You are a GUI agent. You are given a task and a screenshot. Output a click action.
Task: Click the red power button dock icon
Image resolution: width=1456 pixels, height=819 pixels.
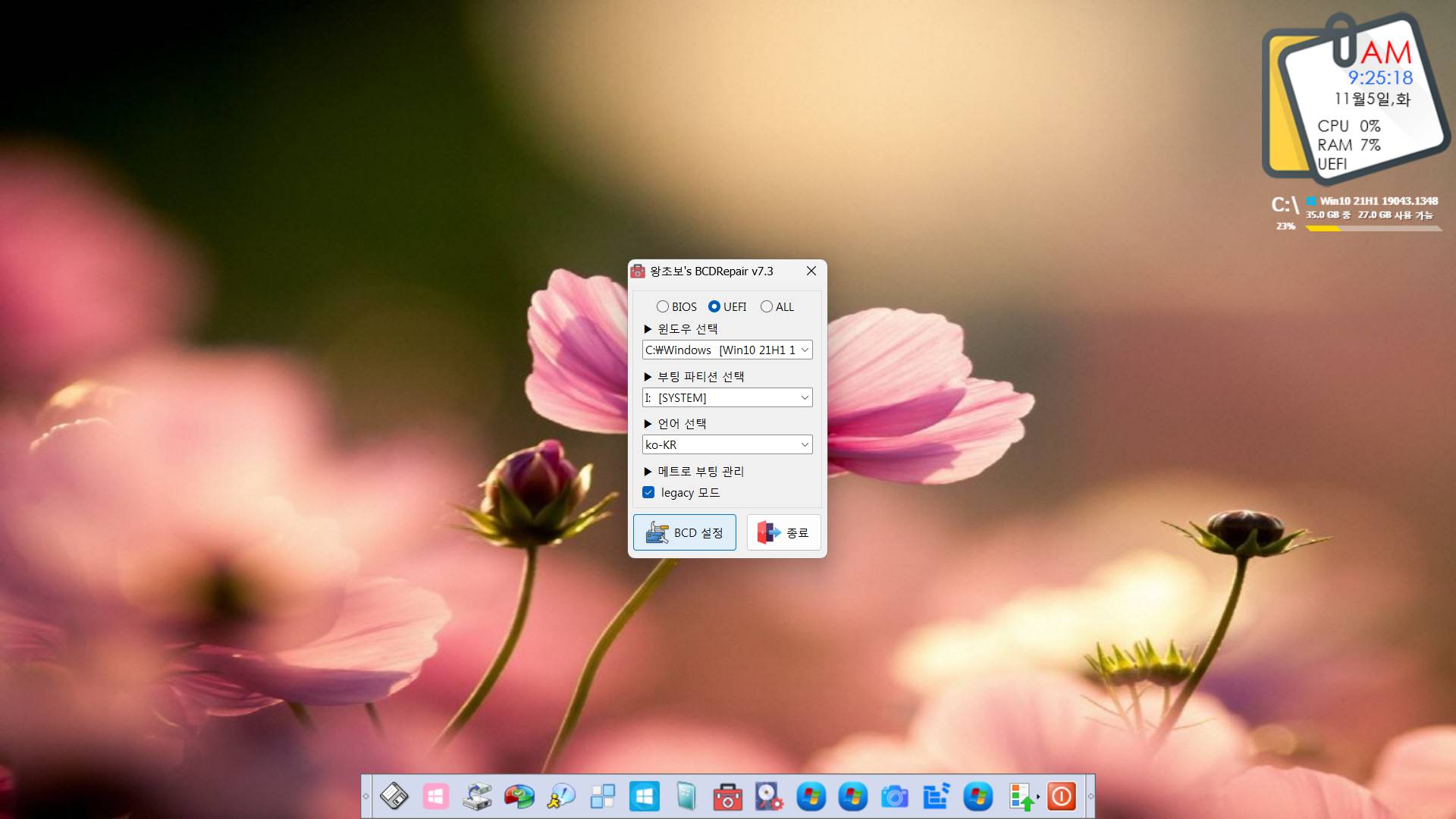(x=1062, y=796)
